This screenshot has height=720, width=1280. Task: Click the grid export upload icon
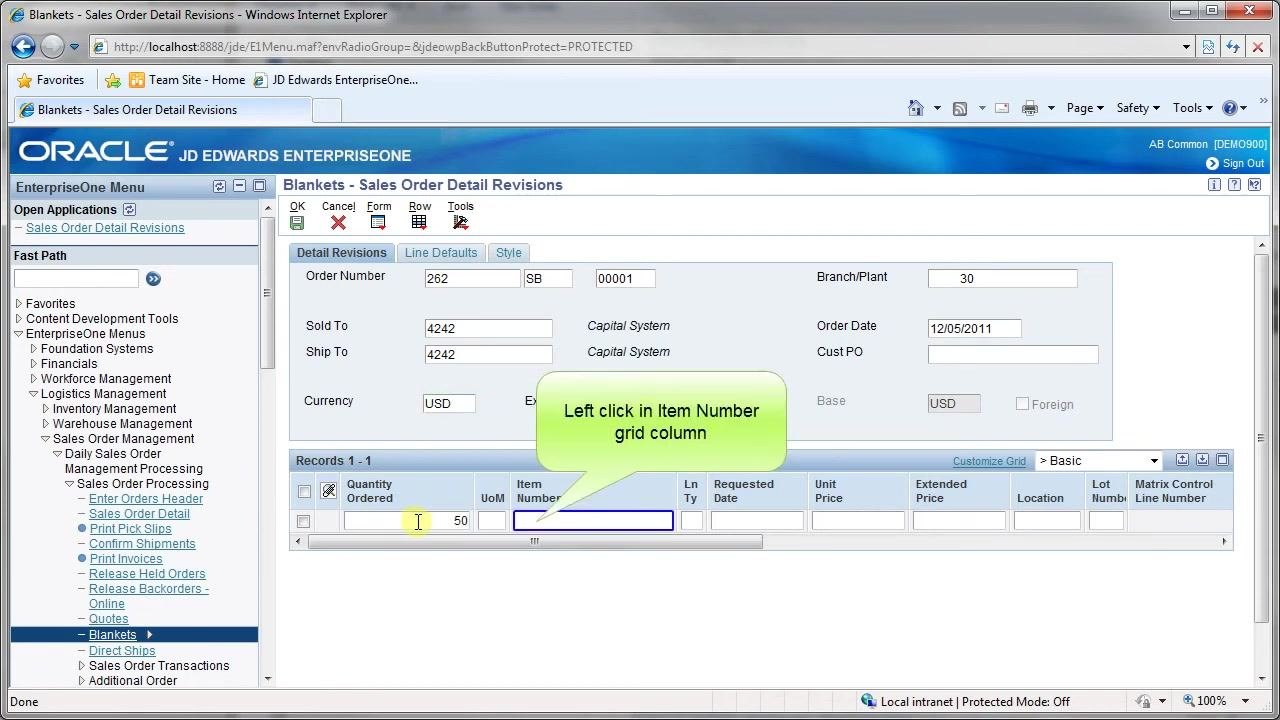1182,460
